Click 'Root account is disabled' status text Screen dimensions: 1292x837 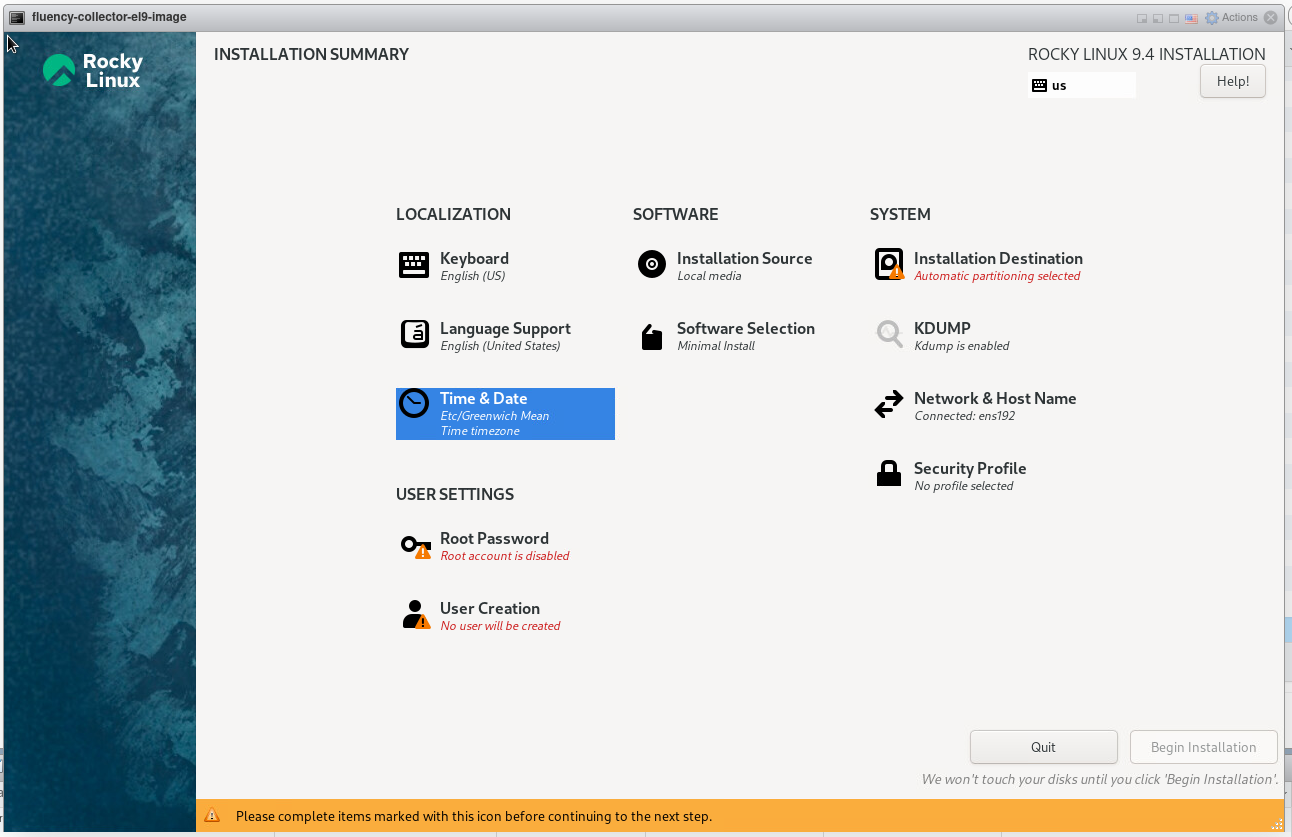(505, 556)
